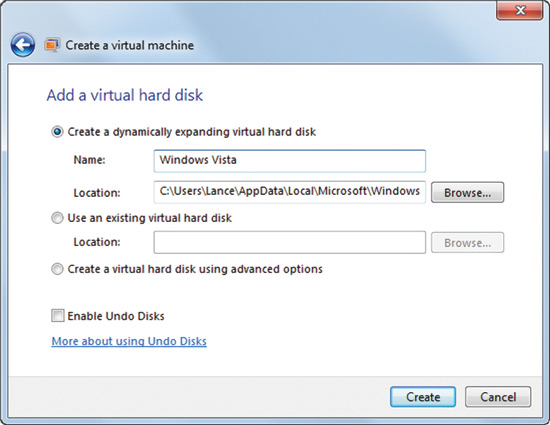This screenshot has height=425, width=550.
Task: Close the dialog with the red X
Action: [x=520, y=10]
